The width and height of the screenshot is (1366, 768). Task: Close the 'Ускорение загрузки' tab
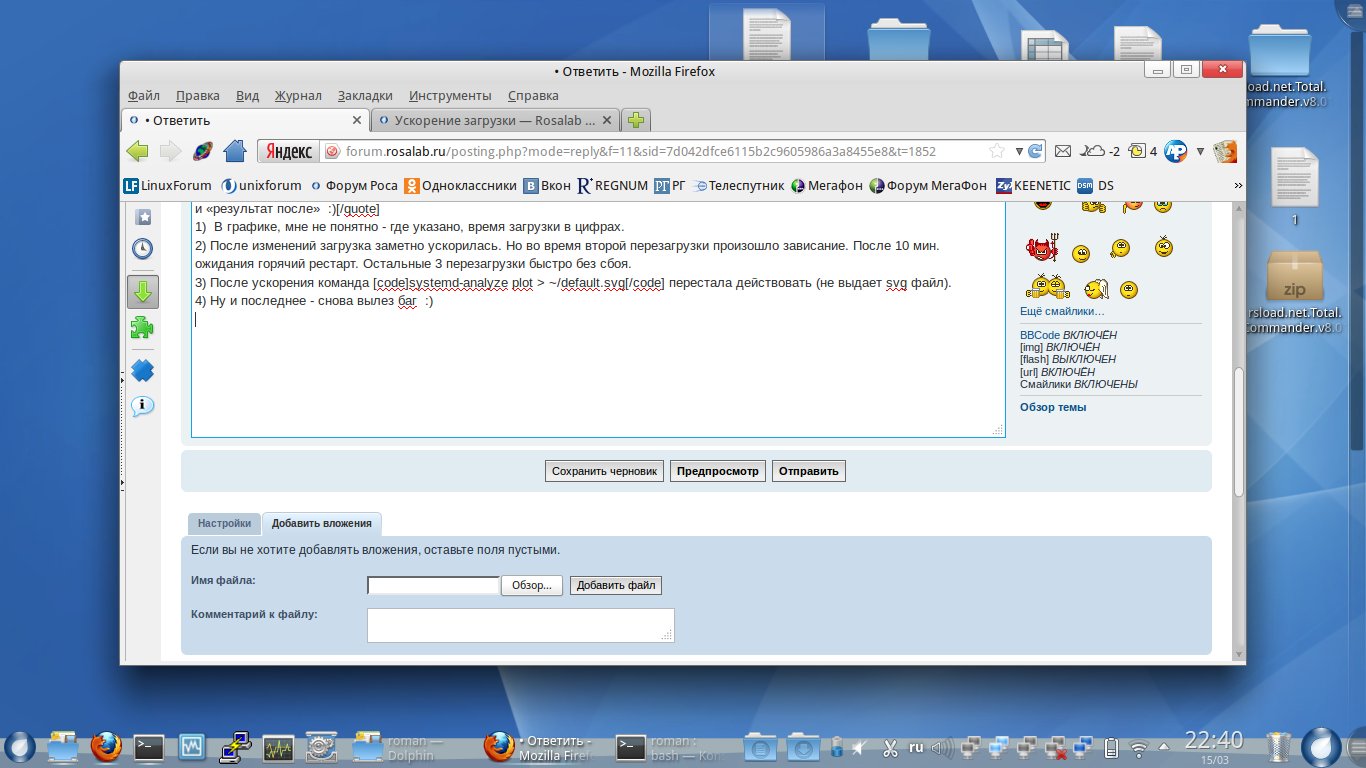(x=607, y=120)
